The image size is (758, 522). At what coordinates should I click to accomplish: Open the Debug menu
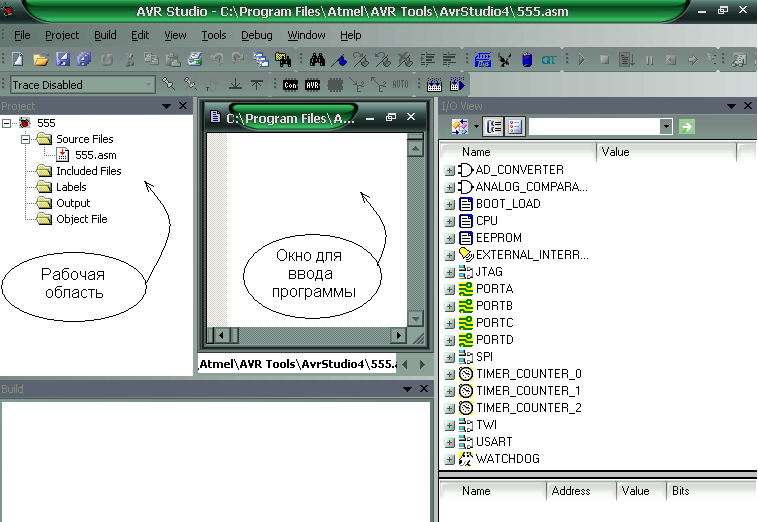pyautogui.click(x=257, y=35)
